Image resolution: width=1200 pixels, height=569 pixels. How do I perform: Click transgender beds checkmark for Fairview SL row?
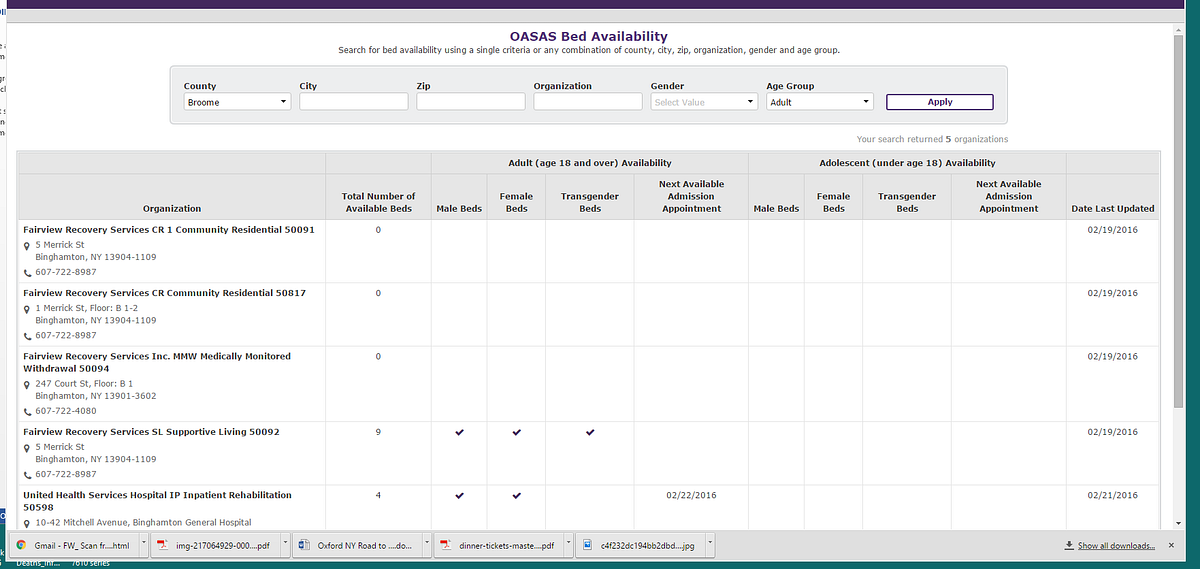point(590,432)
